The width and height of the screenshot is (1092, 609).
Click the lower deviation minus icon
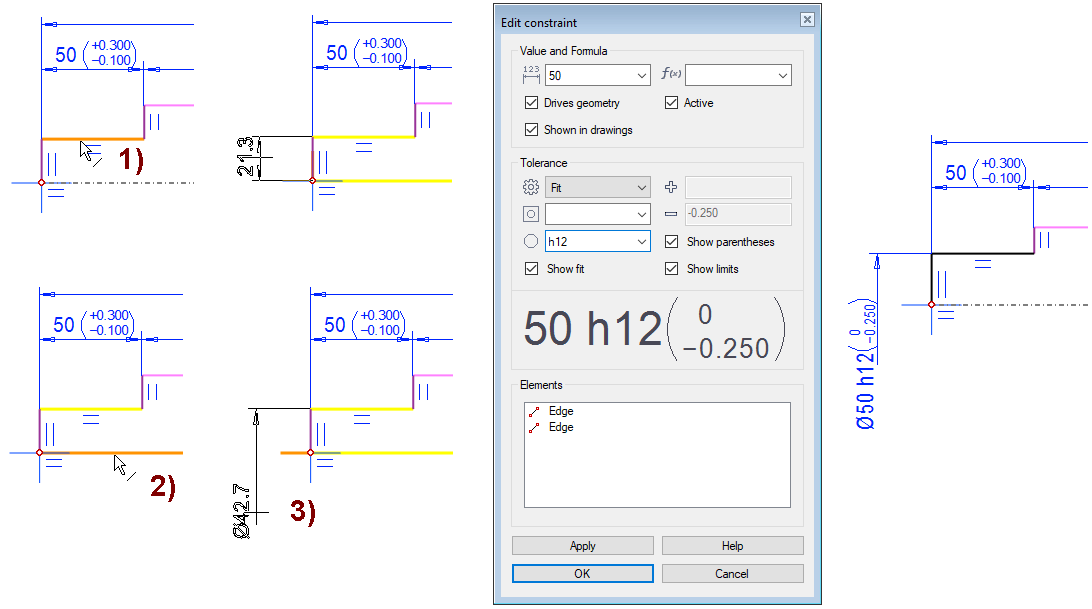click(x=671, y=214)
